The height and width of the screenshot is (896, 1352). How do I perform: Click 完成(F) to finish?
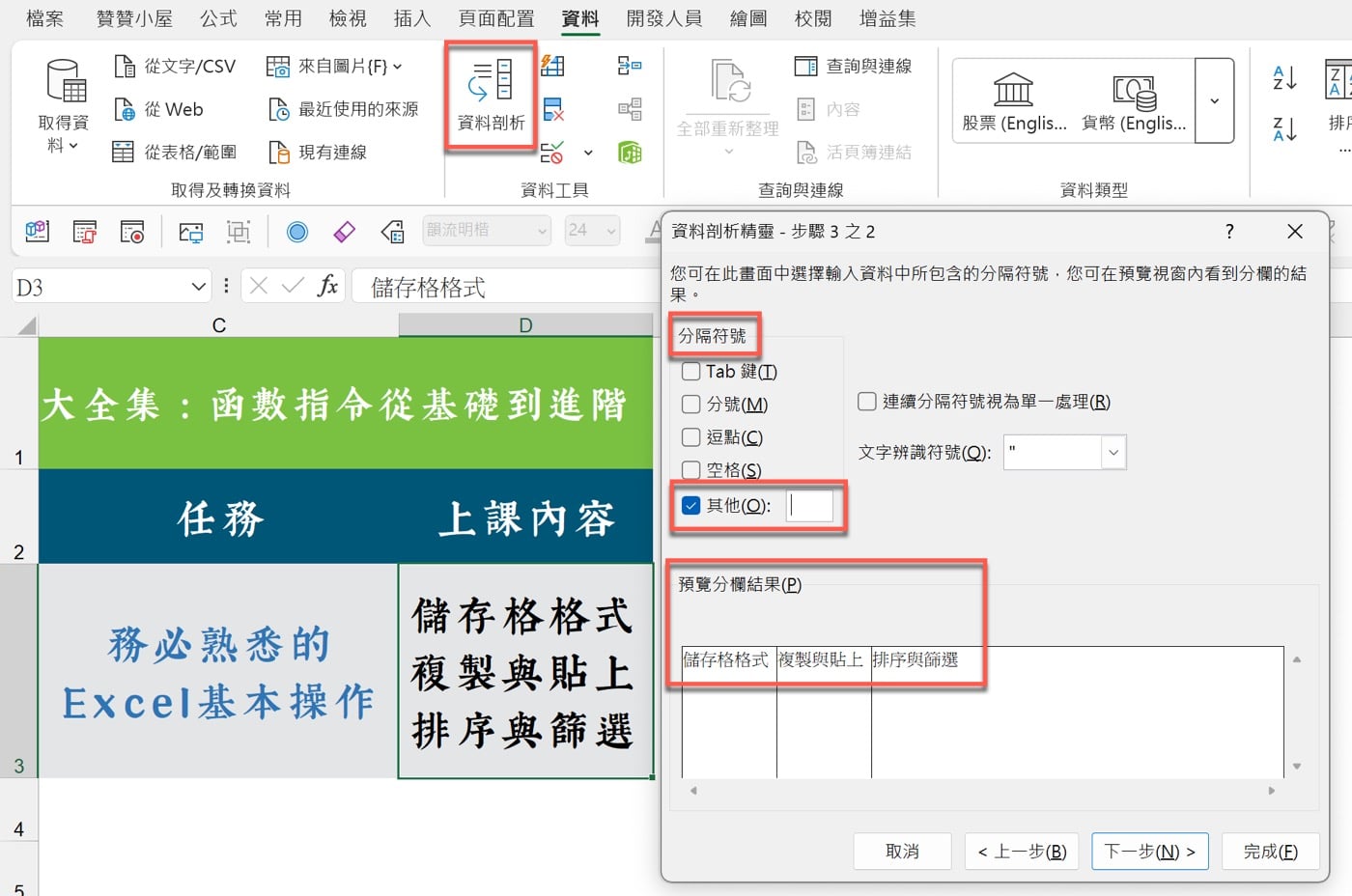1270,851
